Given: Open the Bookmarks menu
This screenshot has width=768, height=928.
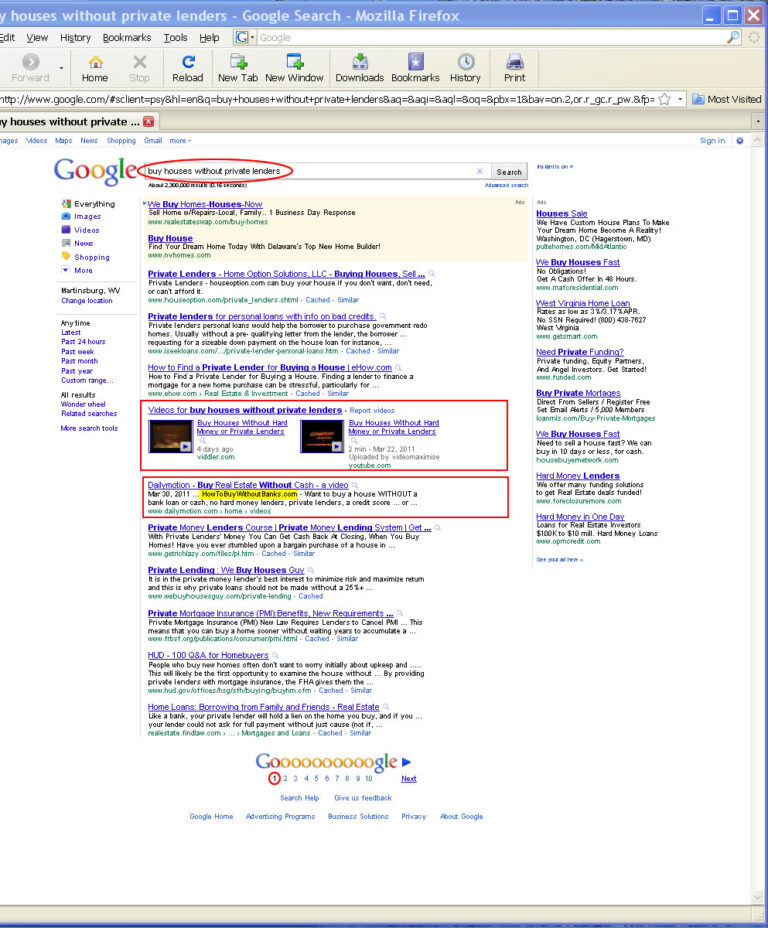Looking at the screenshot, I should 127,37.
